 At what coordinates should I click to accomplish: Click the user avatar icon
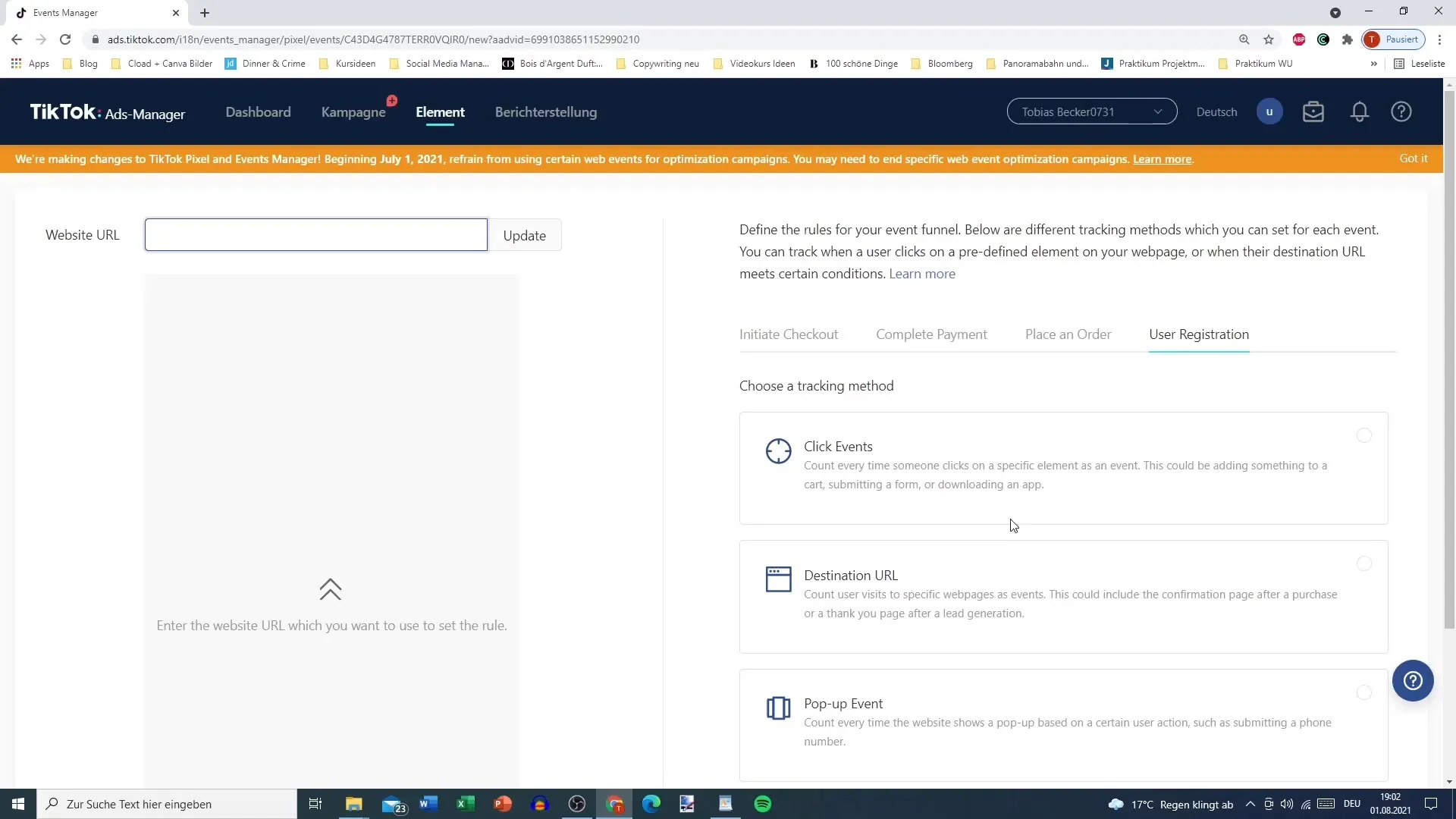[x=1269, y=112]
